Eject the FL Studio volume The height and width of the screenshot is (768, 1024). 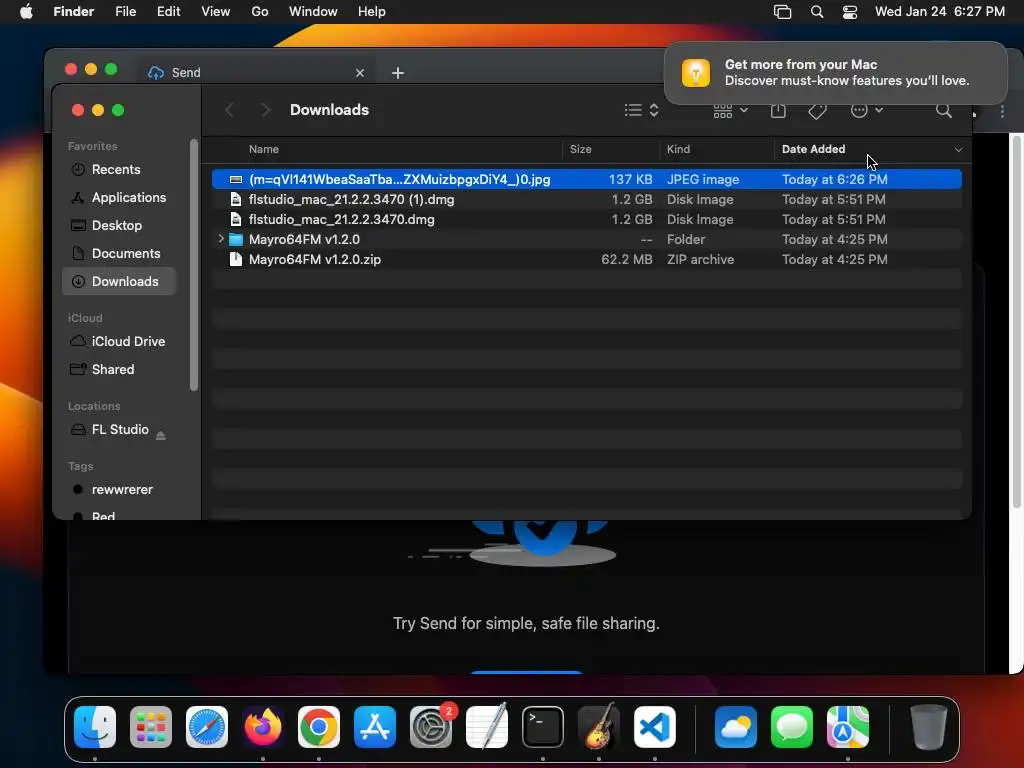pos(161,435)
